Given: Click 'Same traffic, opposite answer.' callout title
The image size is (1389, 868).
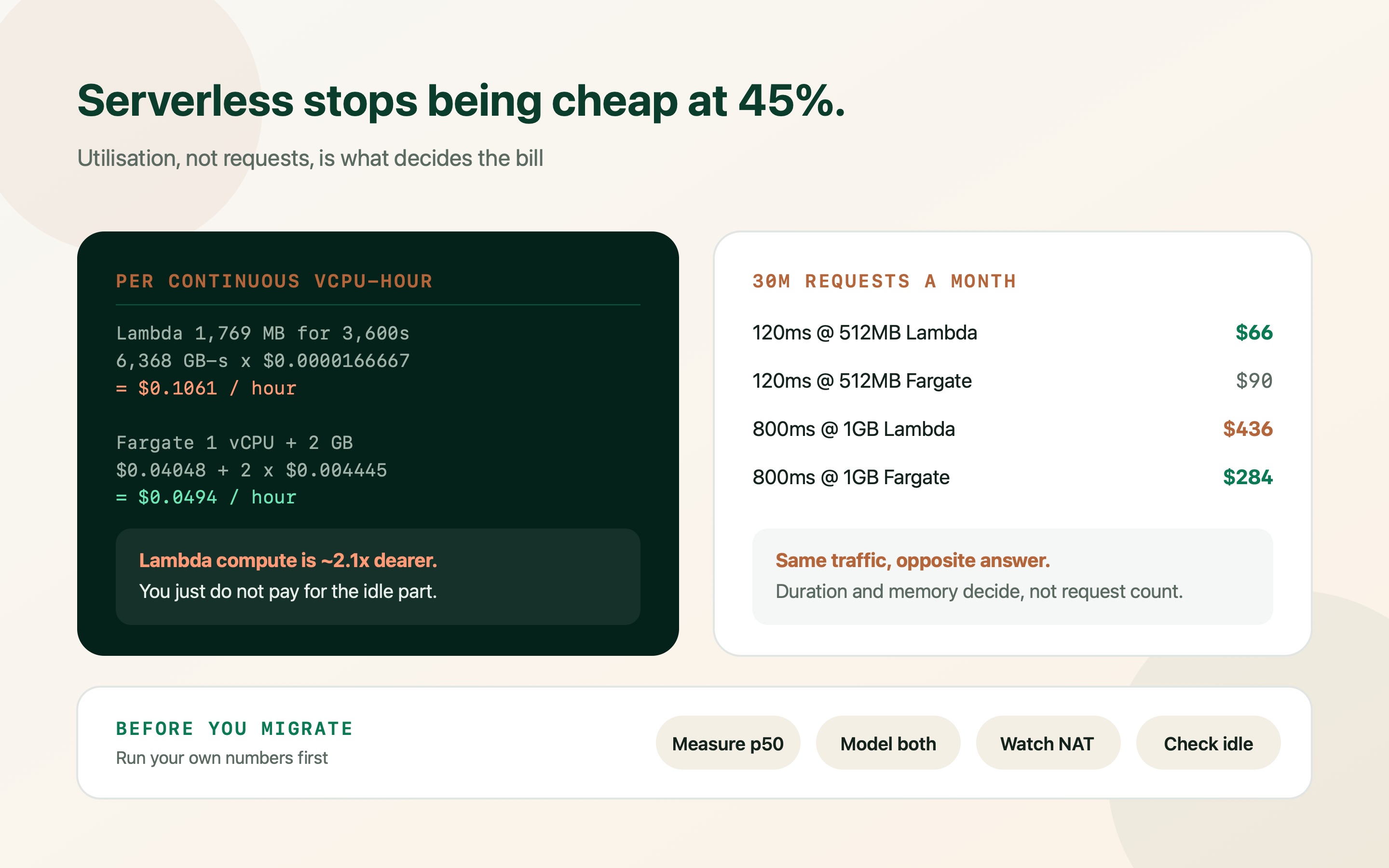Looking at the screenshot, I should coord(912,560).
